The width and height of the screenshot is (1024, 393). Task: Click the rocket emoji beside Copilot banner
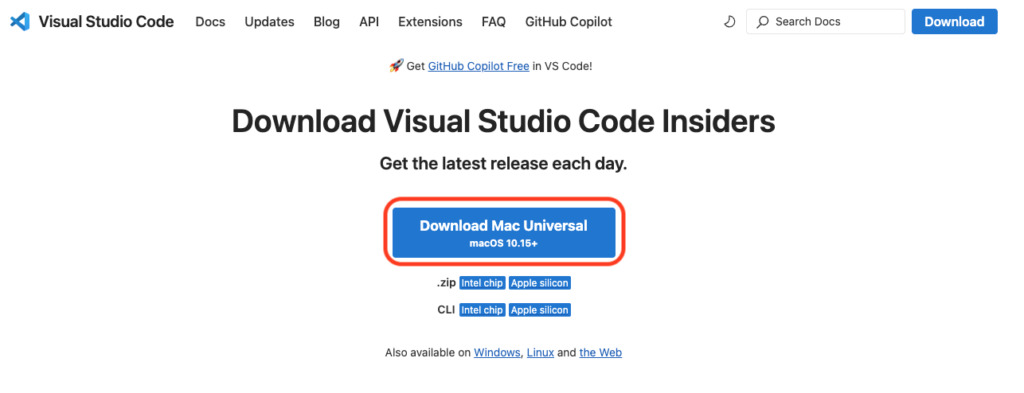pyautogui.click(x=396, y=66)
